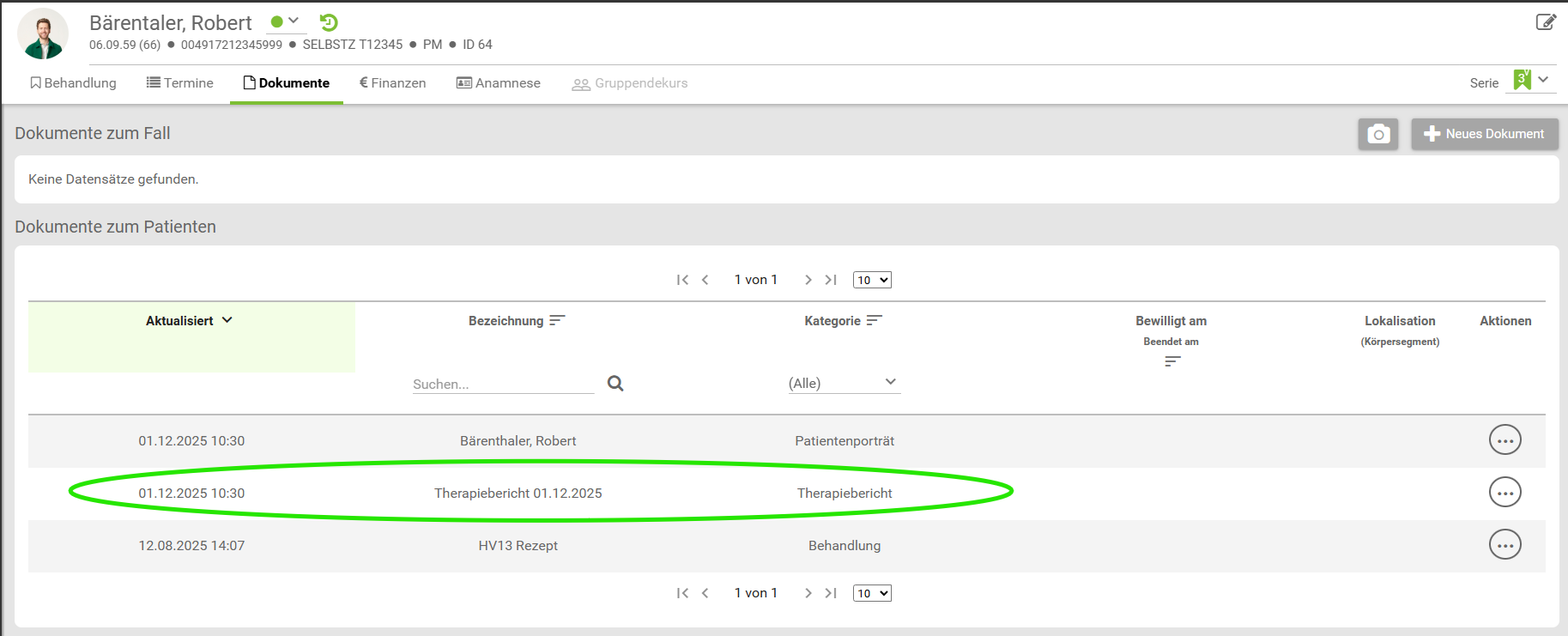Toggle sorting on Kategorie column
1568x636 pixels.
[874, 321]
